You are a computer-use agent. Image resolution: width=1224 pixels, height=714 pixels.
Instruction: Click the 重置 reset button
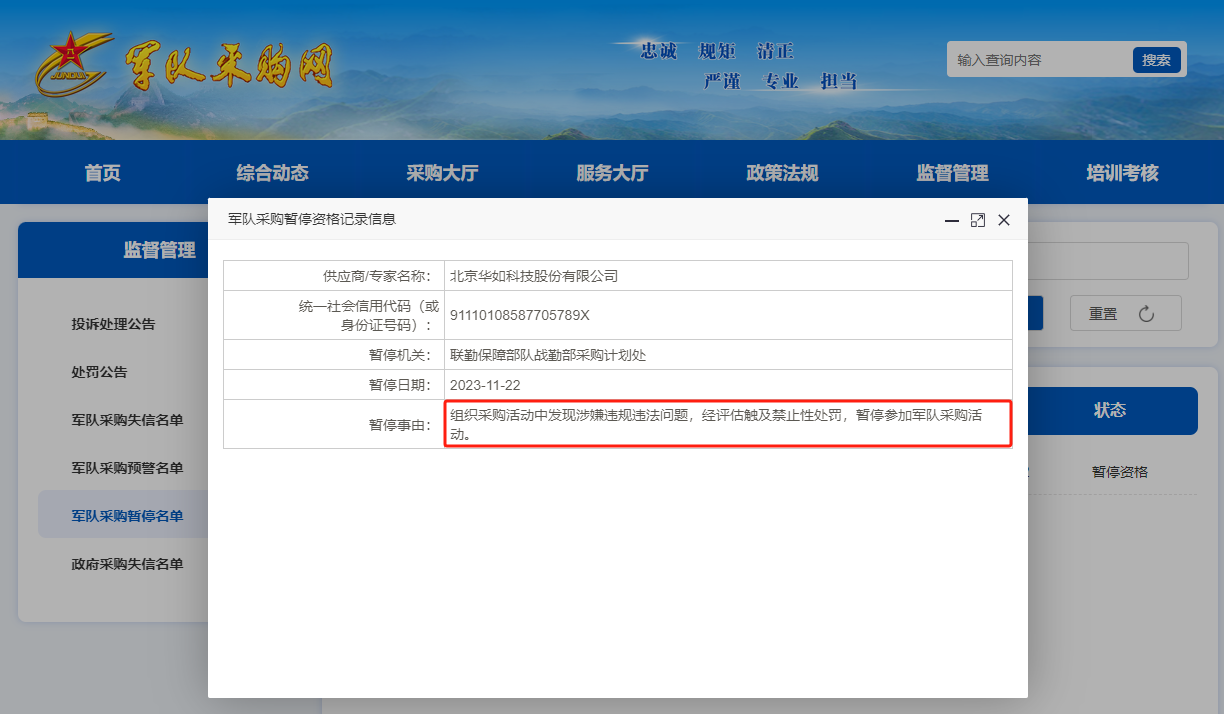click(x=1126, y=313)
